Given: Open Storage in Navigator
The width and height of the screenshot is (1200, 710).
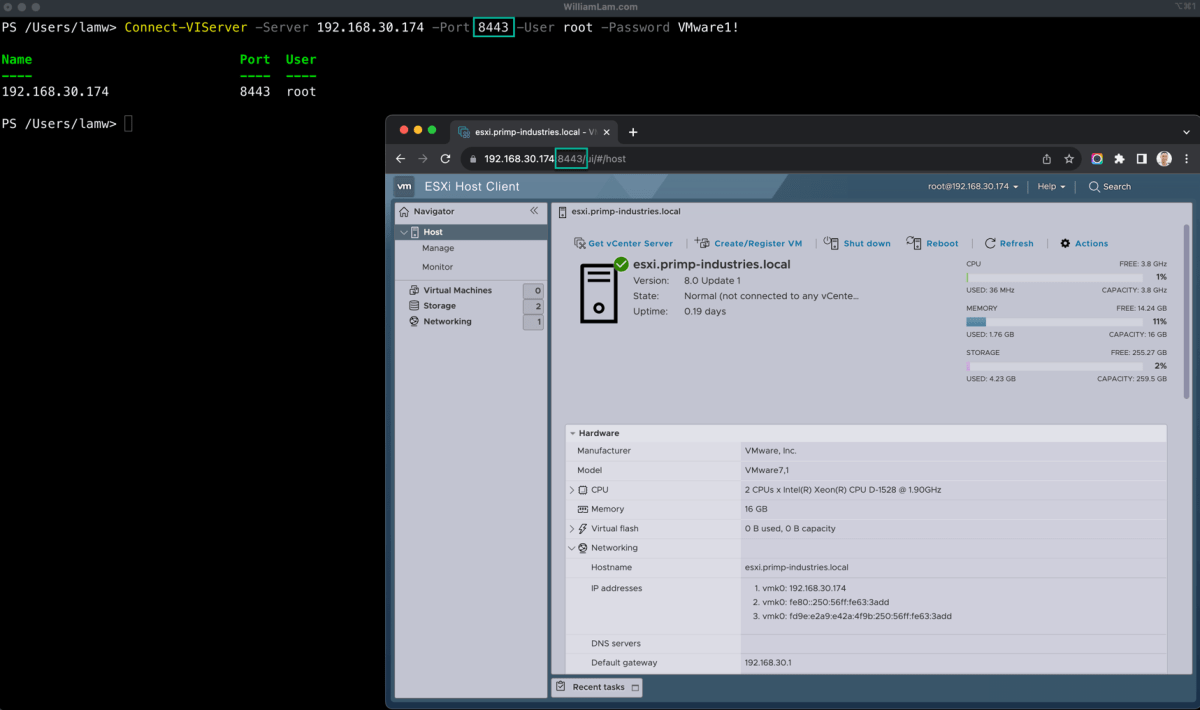Looking at the screenshot, I should click(440, 306).
